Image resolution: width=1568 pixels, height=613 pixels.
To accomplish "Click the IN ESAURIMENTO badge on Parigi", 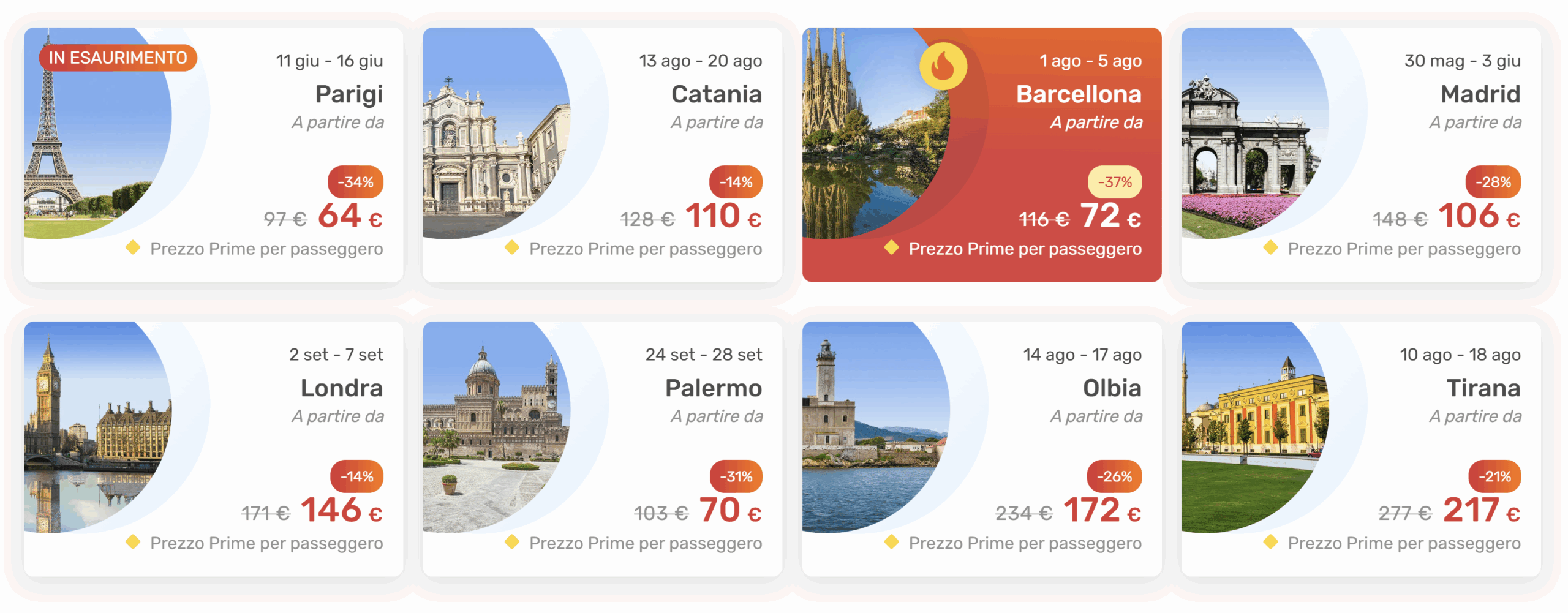I will coord(118,58).
